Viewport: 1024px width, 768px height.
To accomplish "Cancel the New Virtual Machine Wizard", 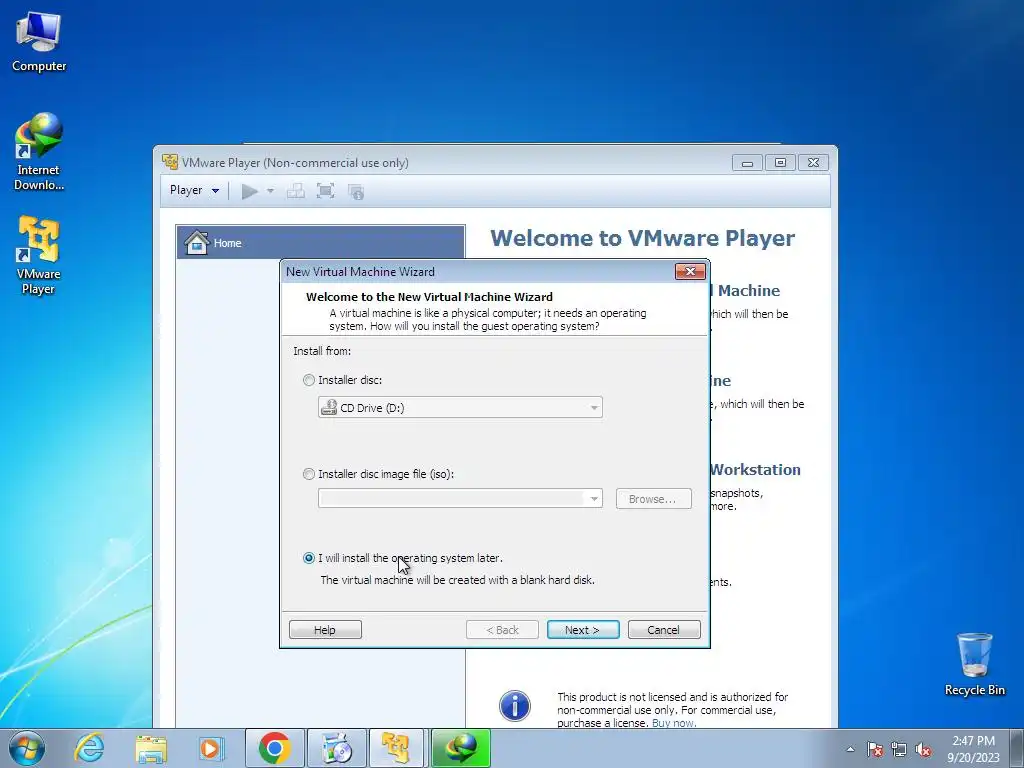I will (664, 630).
